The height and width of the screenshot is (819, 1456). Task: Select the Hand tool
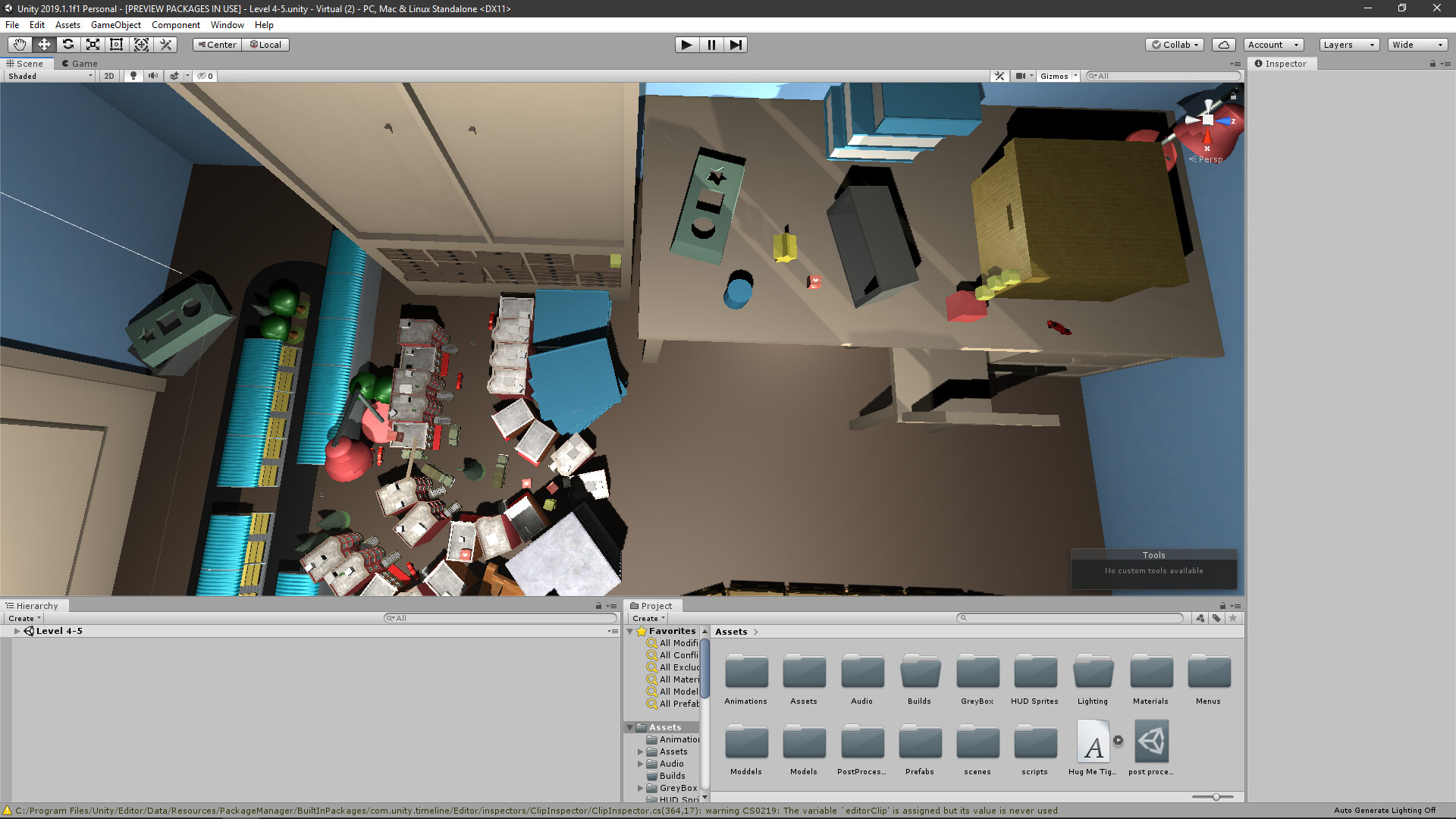point(20,45)
